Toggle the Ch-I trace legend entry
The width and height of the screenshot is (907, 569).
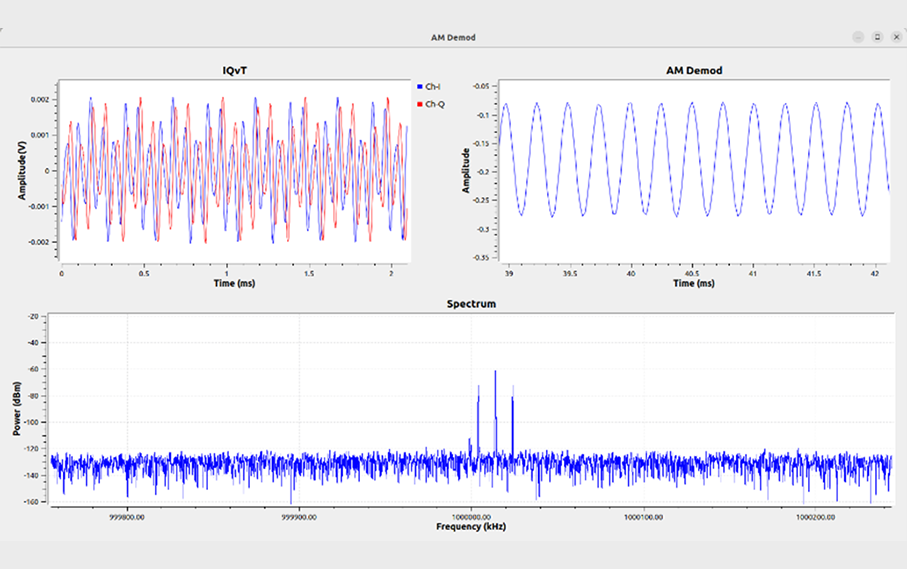[x=432, y=87]
